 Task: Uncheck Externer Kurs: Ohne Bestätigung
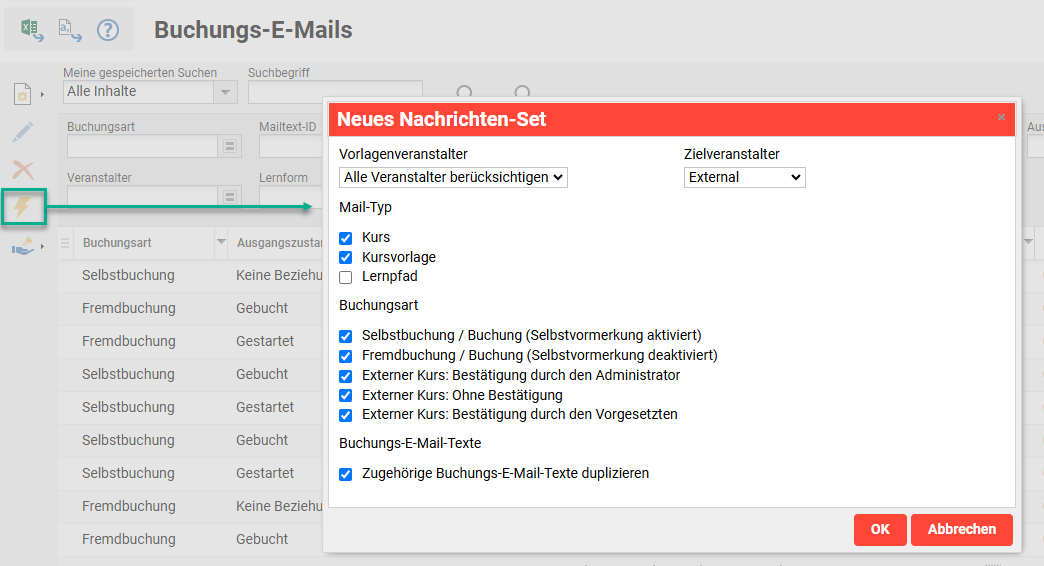point(346,396)
